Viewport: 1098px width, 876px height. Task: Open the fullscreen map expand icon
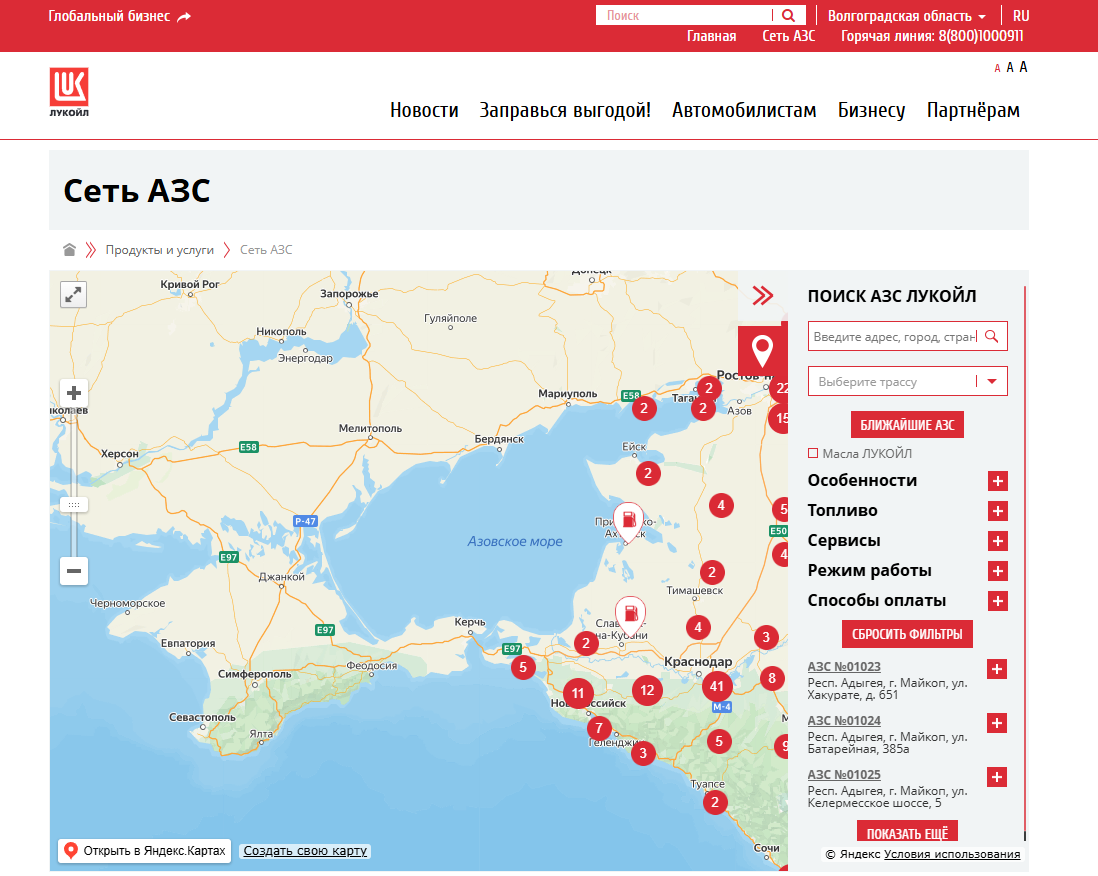[74, 295]
